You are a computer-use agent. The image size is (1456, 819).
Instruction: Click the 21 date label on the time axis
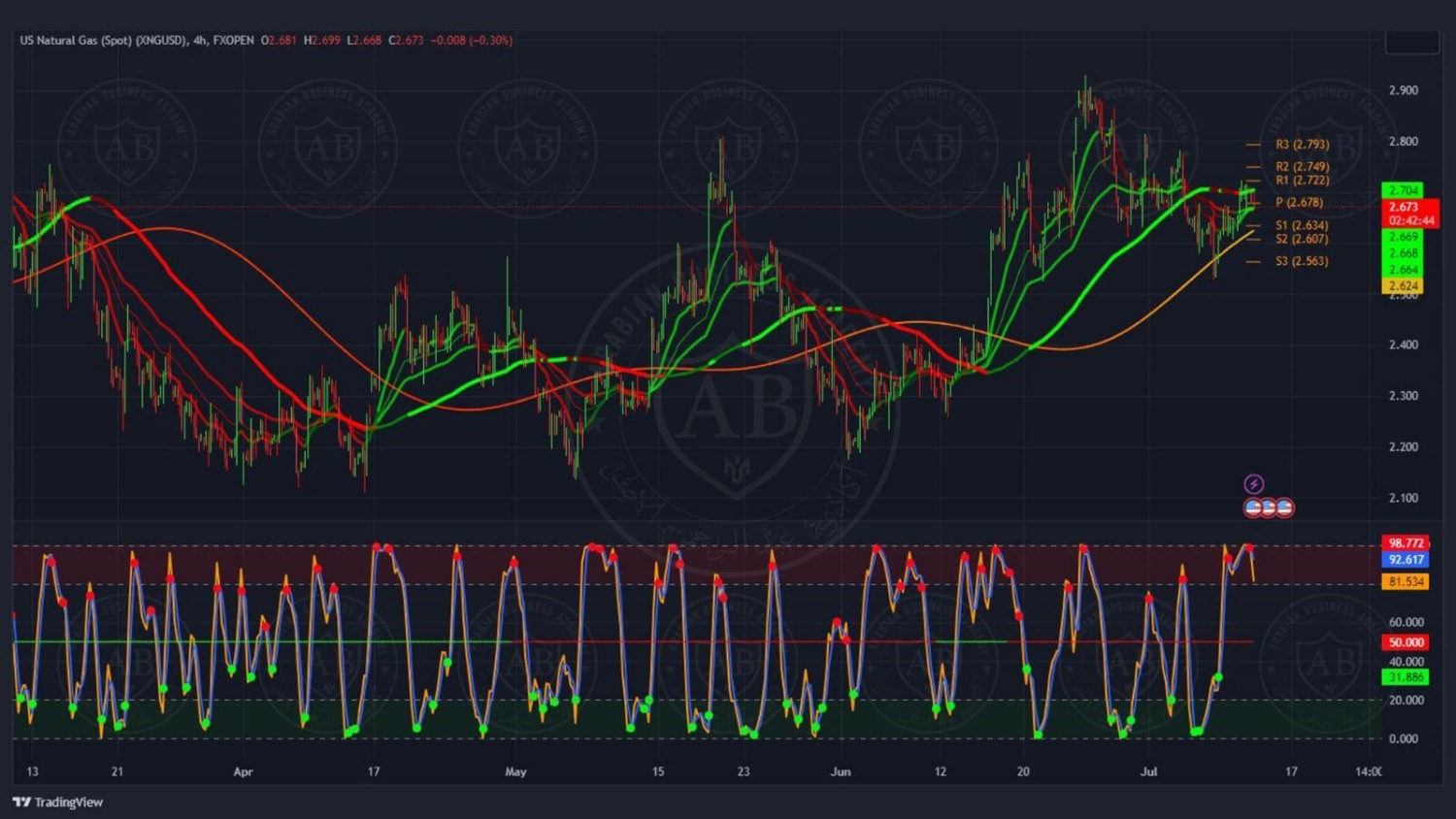point(117,772)
